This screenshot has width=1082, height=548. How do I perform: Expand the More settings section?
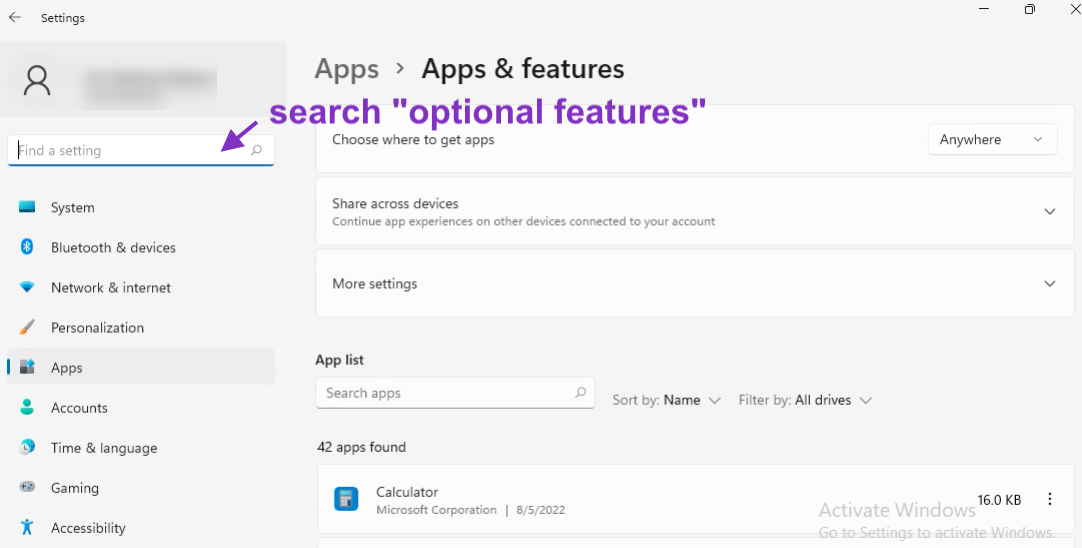(695, 284)
